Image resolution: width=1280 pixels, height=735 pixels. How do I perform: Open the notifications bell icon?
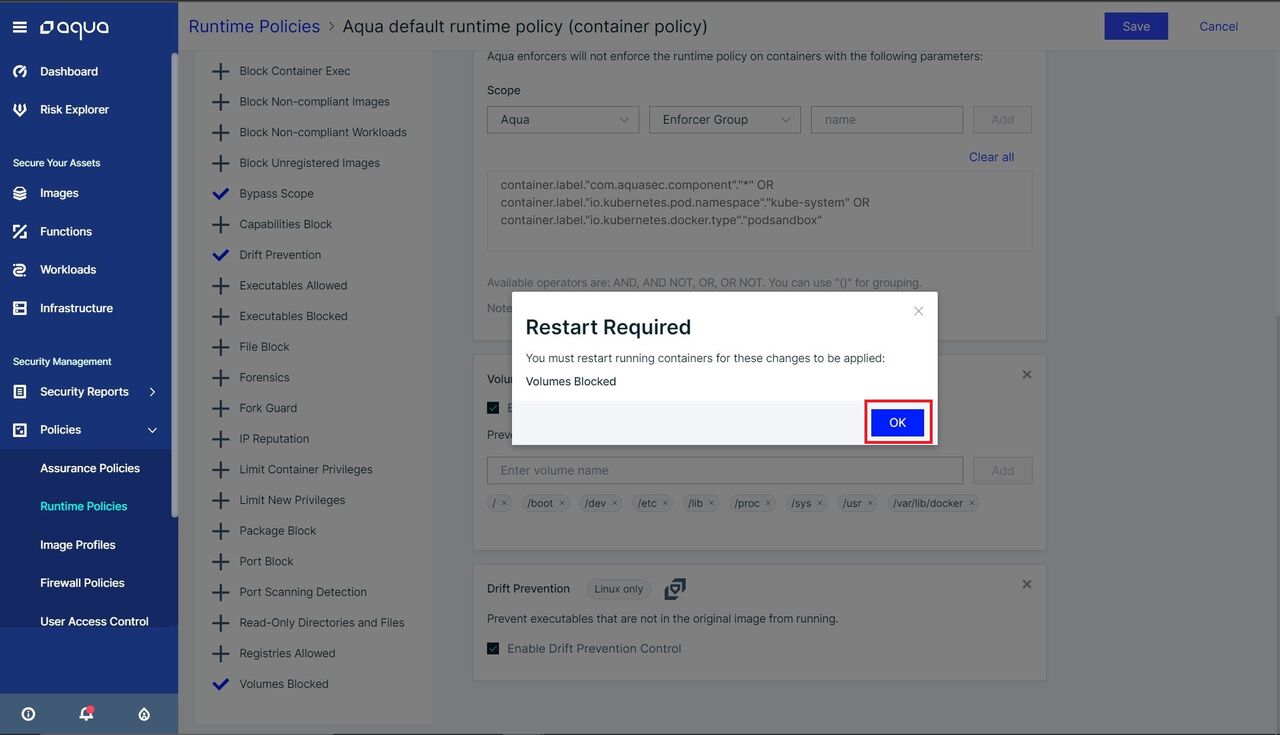pyautogui.click(x=86, y=714)
